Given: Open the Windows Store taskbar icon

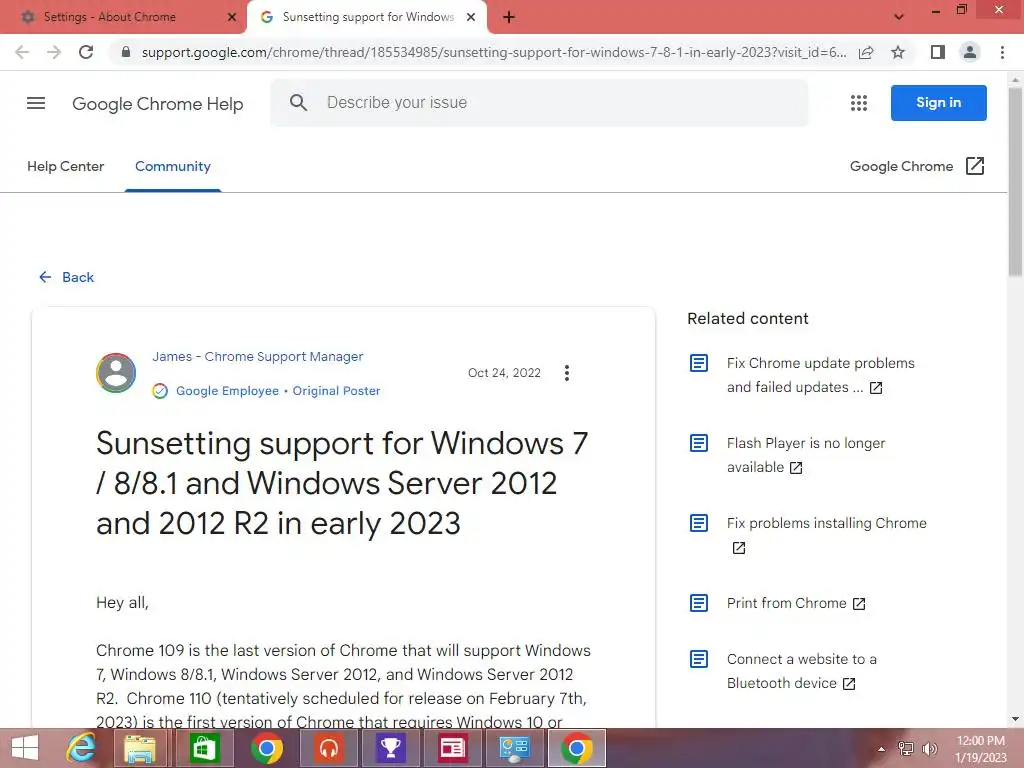Looking at the screenshot, I should 203,748.
